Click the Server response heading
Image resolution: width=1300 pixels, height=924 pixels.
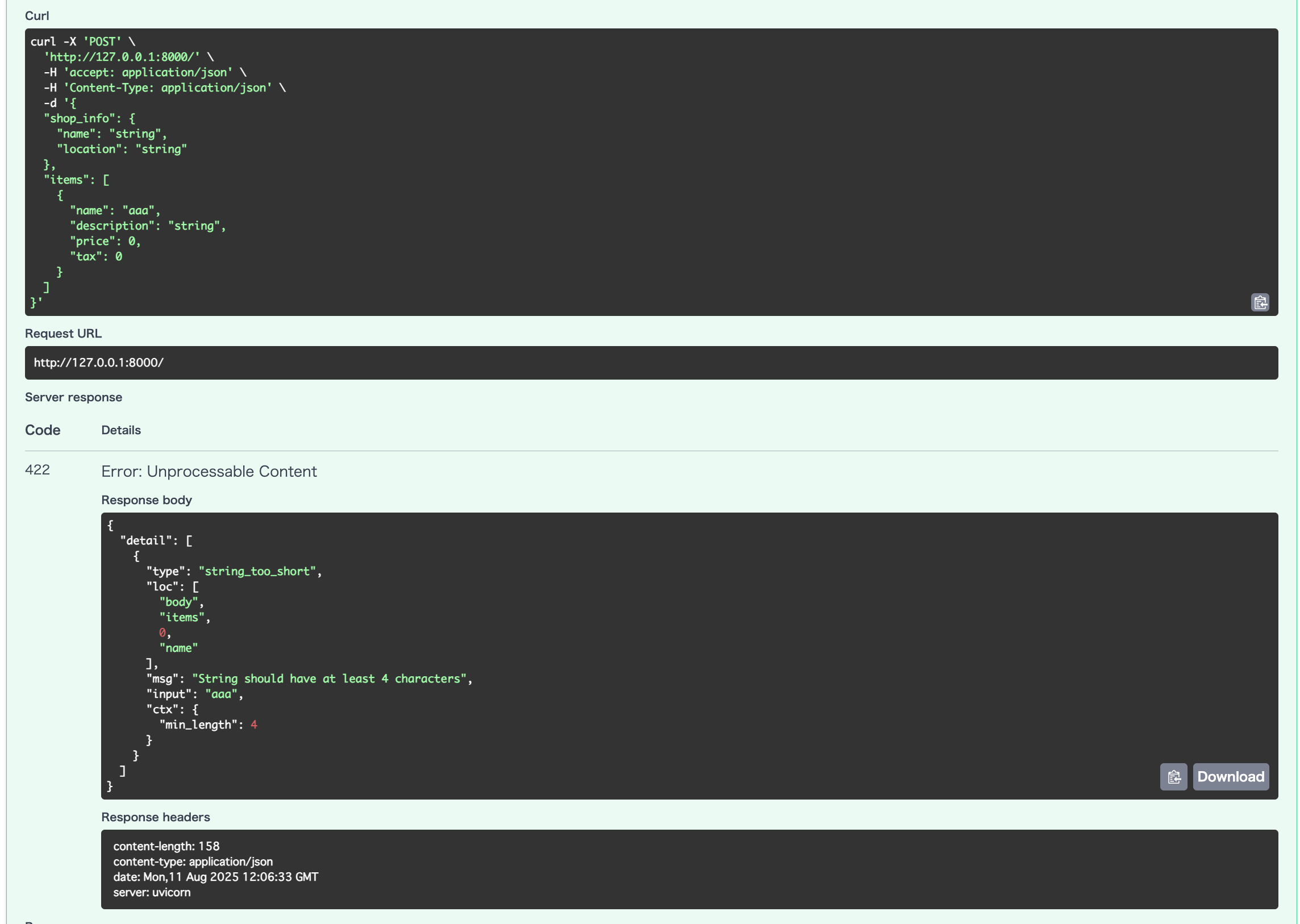(73, 397)
